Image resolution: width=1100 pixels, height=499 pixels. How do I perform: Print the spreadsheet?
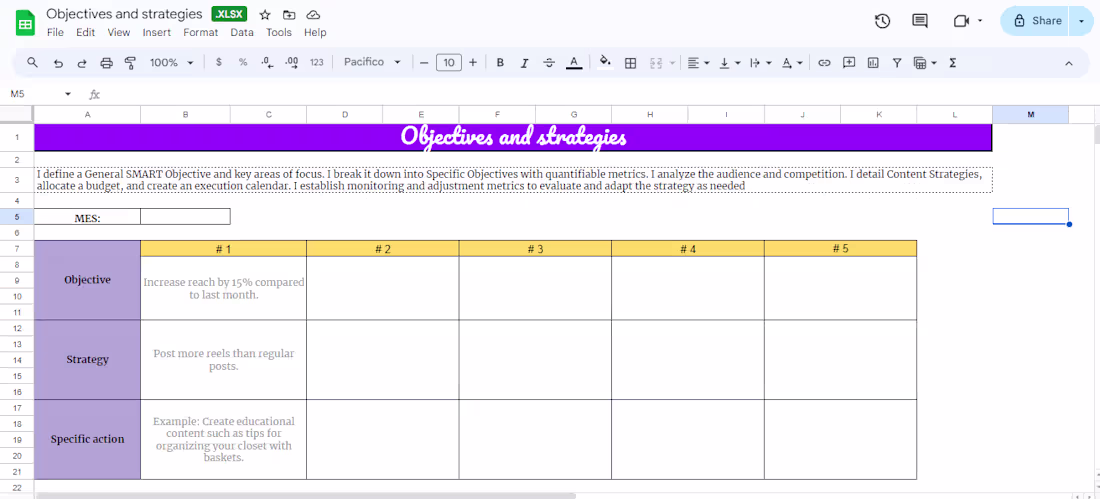[107, 62]
